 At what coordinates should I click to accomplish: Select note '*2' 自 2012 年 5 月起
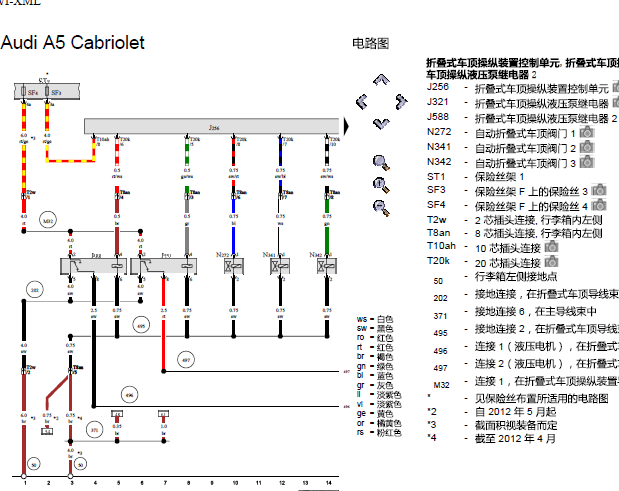pos(491,412)
